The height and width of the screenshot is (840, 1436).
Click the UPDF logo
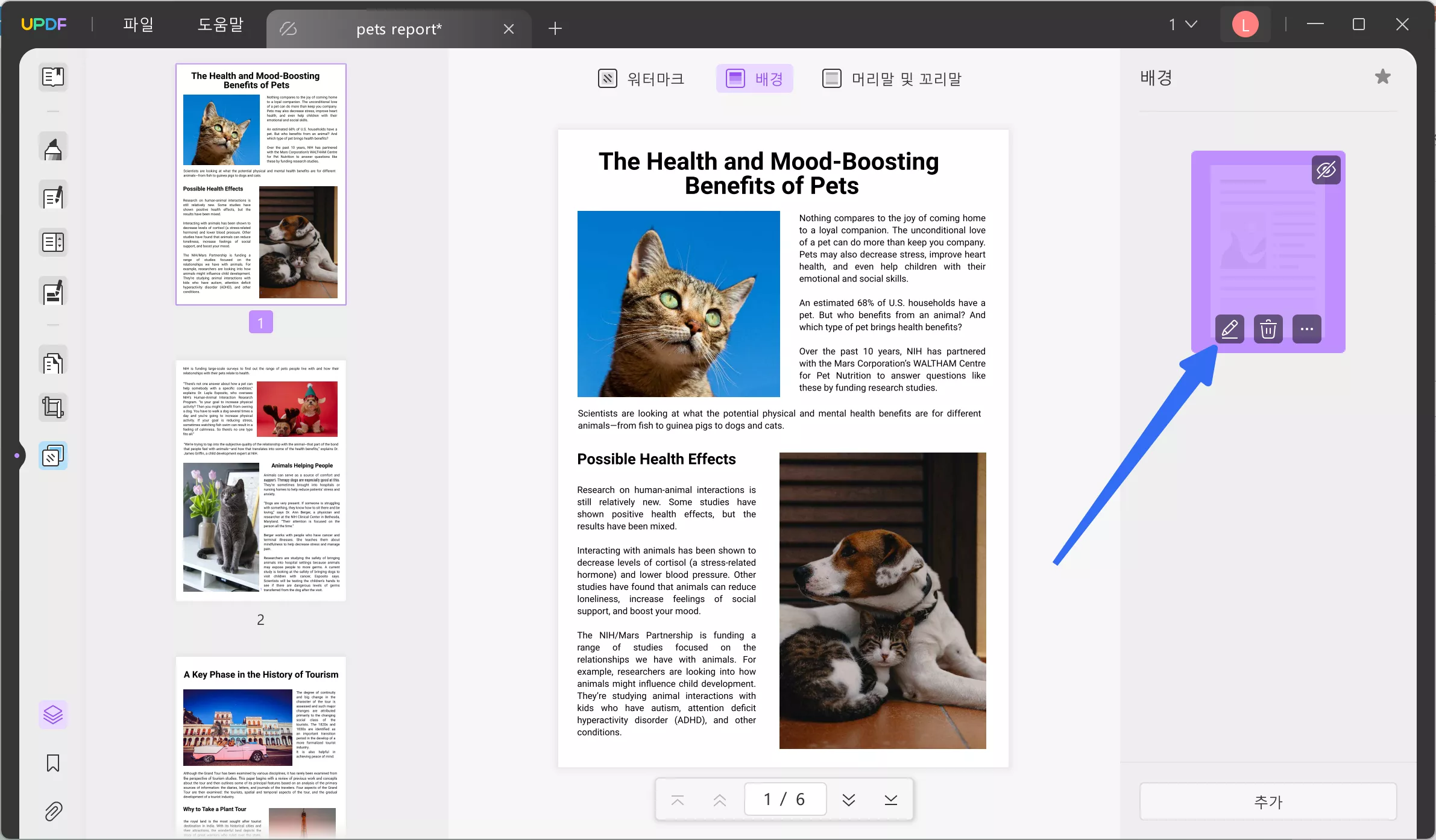click(44, 25)
